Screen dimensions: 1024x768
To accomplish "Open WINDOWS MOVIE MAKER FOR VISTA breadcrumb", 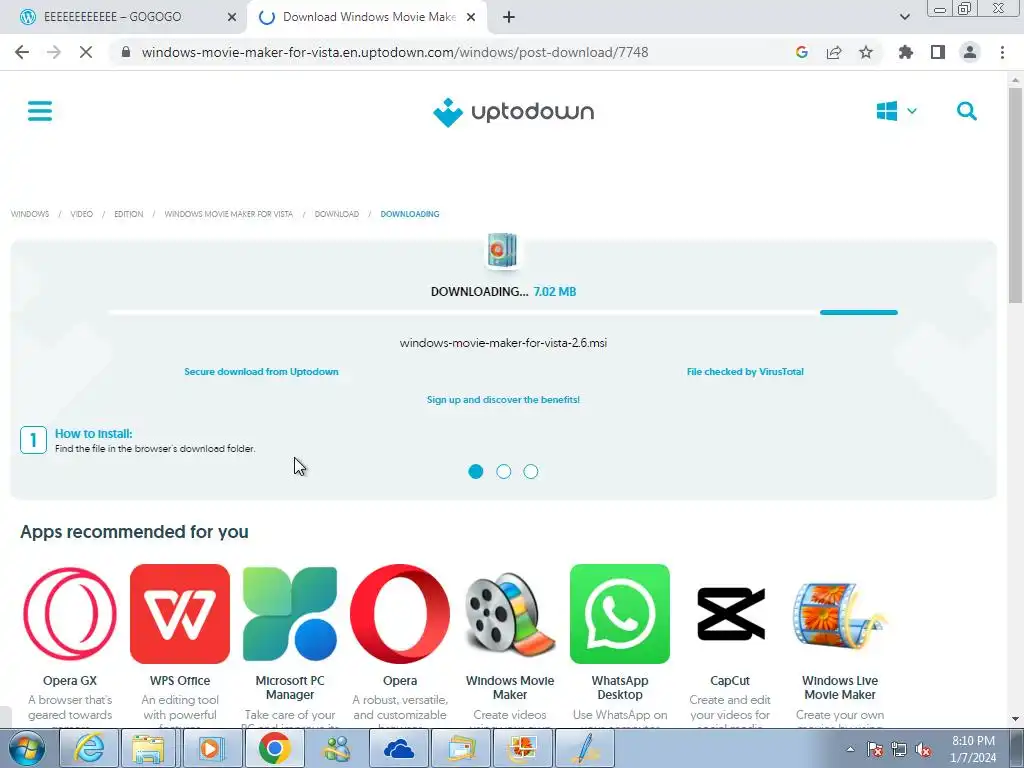I will [229, 214].
